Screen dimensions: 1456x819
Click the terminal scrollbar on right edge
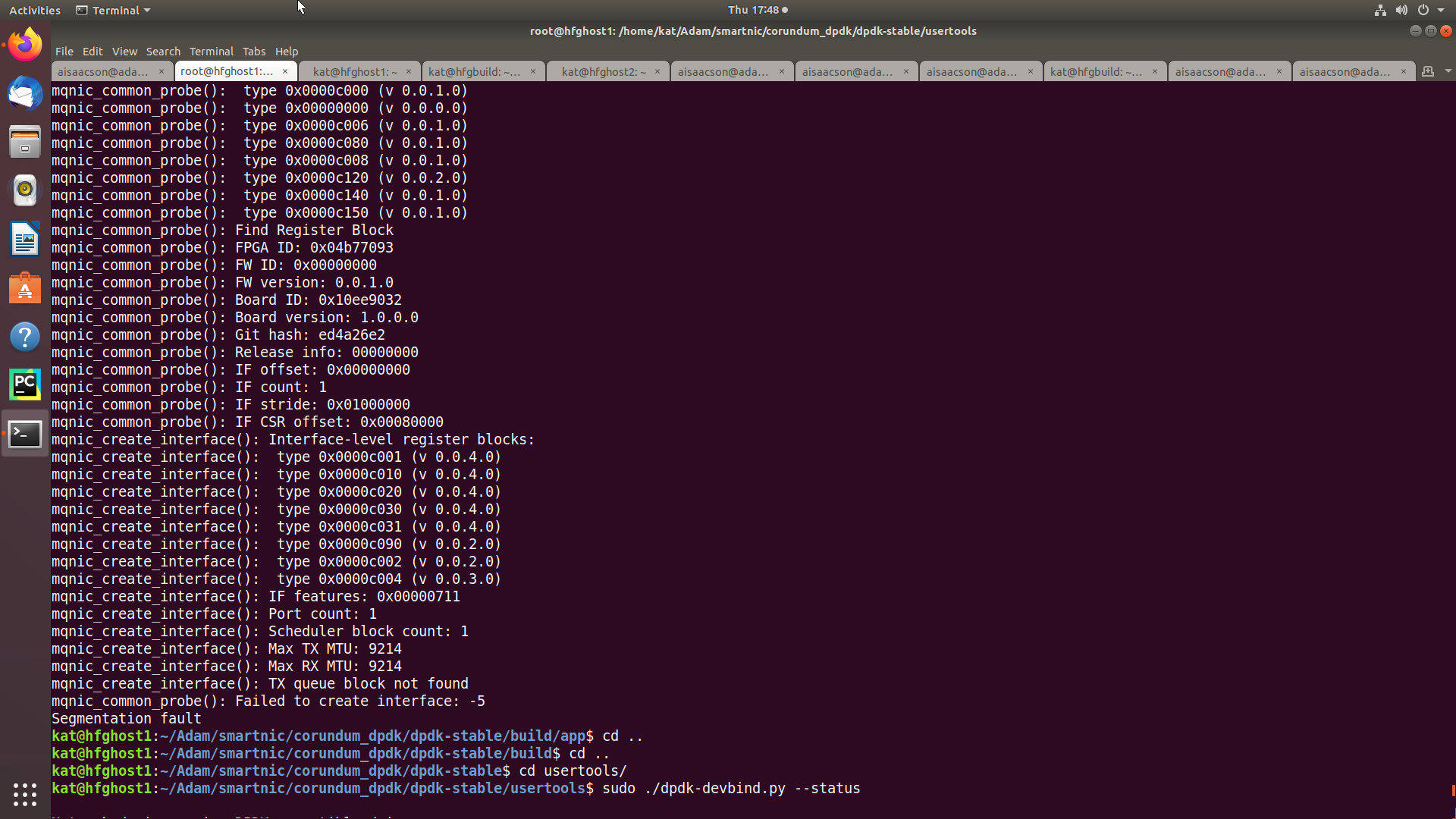click(1452, 789)
